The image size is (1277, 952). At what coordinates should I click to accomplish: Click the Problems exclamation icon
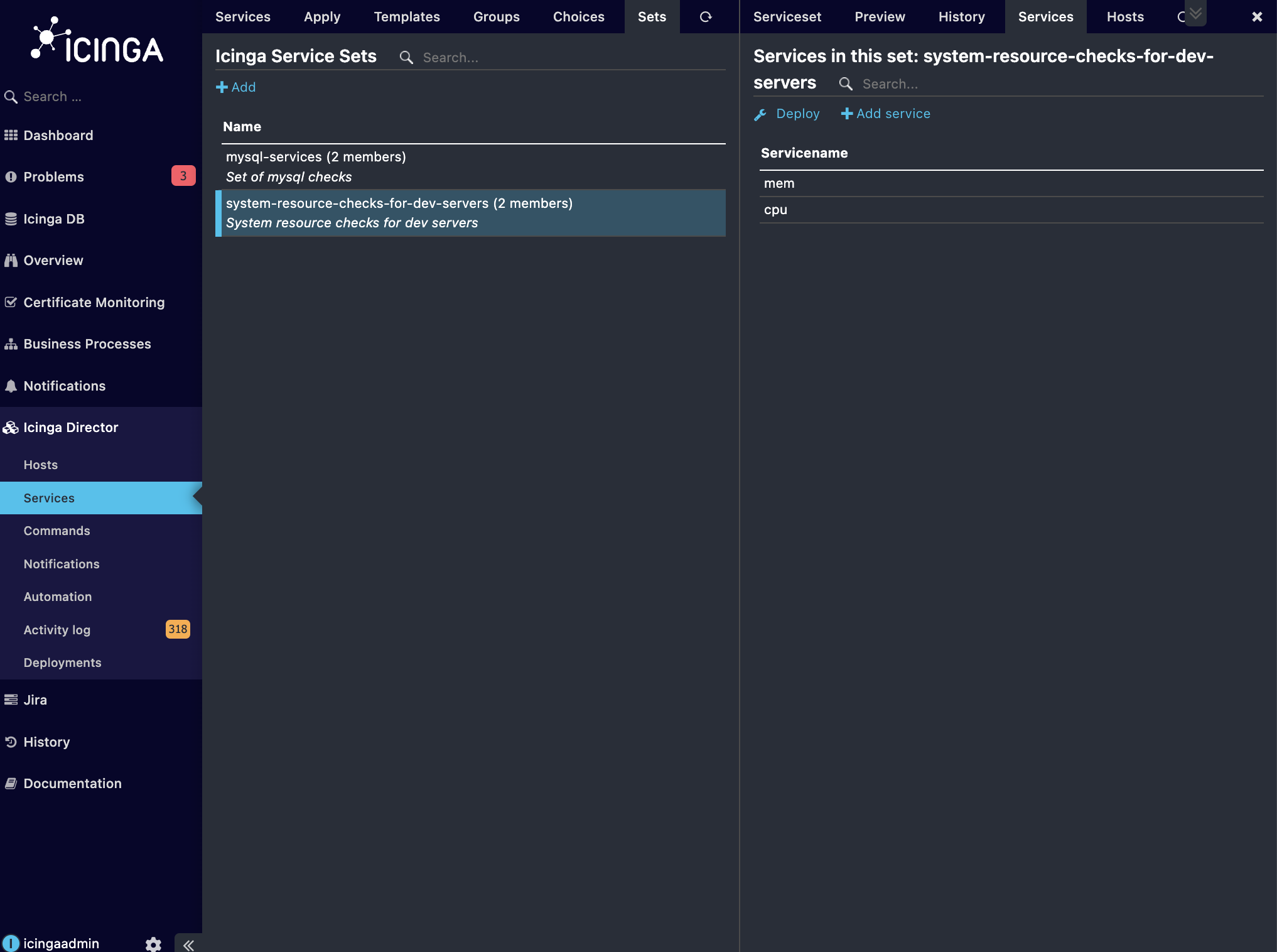click(x=11, y=177)
